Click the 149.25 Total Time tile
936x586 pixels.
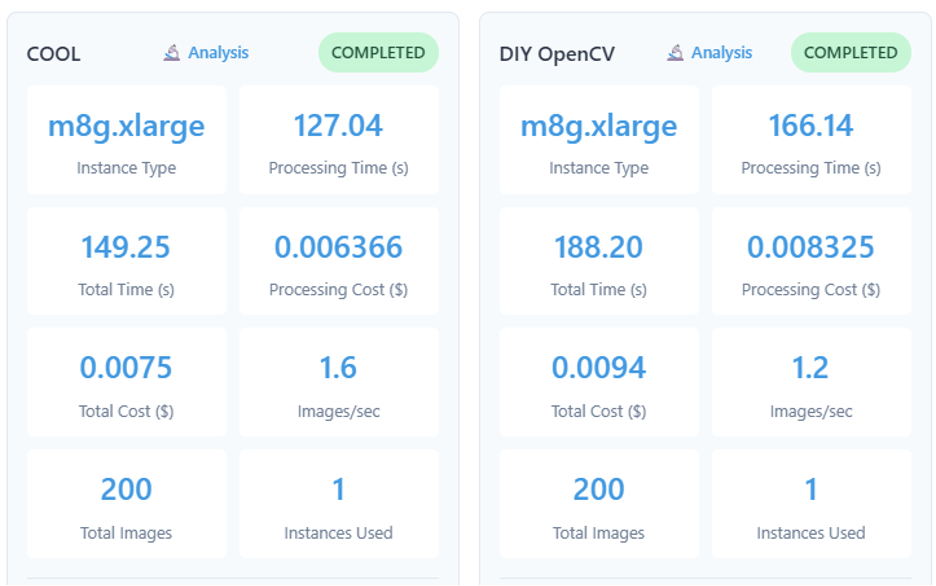coord(126,261)
